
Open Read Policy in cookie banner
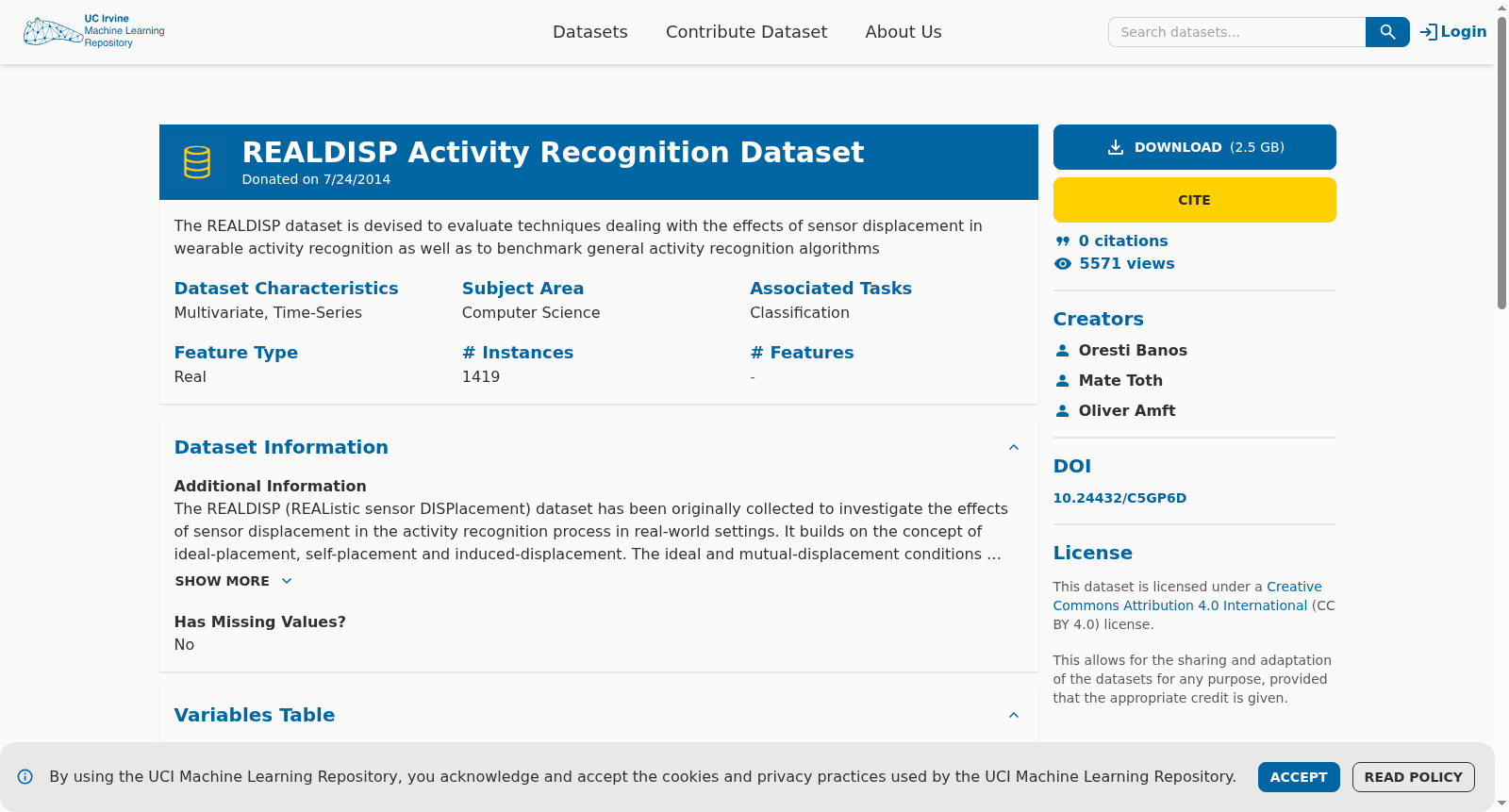1414,777
